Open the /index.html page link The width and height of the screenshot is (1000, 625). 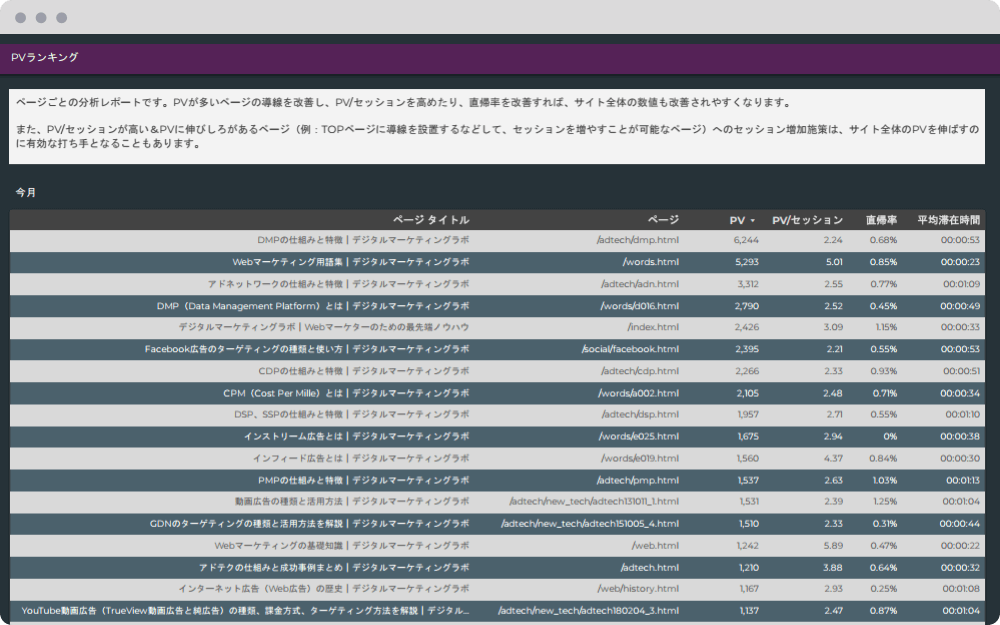click(653, 327)
